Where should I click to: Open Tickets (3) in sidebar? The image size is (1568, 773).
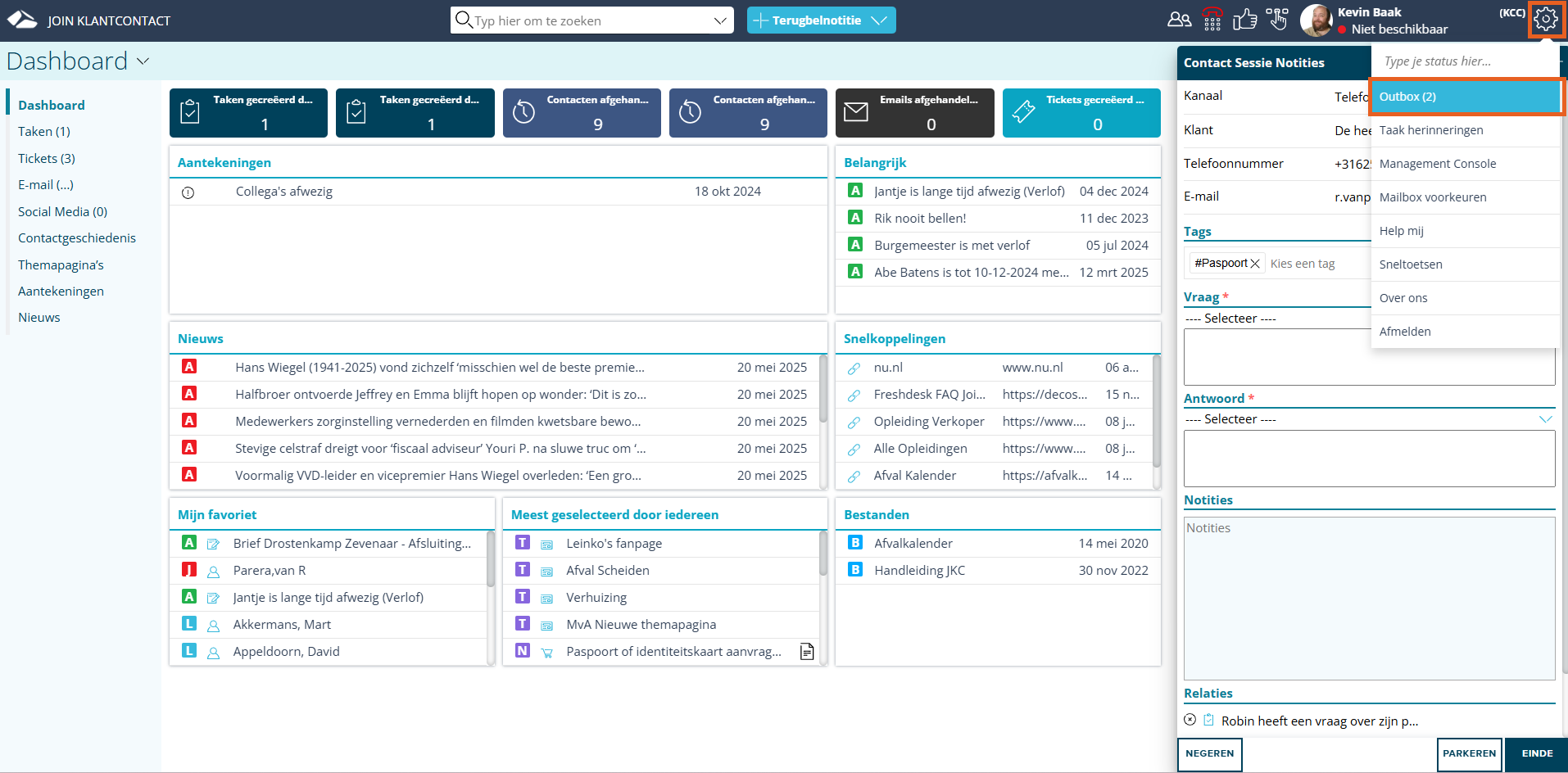[x=47, y=159]
